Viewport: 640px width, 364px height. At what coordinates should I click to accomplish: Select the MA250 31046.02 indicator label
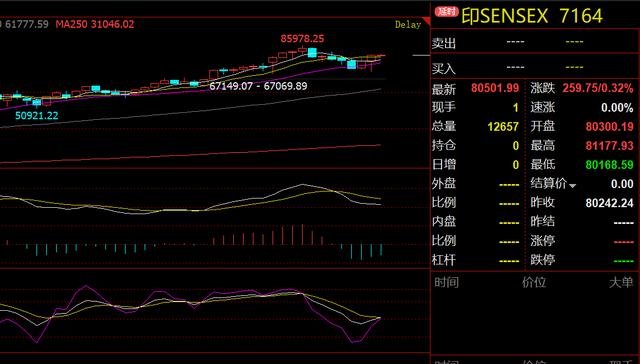click(95, 24)
